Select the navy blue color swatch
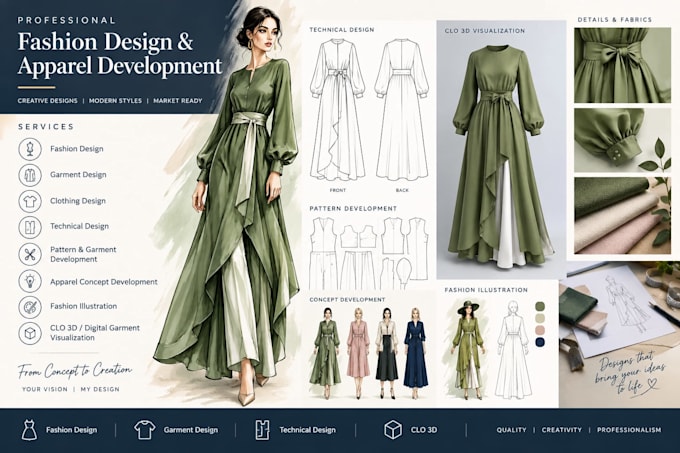Screen dimensions: 680x453 [540, 342]
